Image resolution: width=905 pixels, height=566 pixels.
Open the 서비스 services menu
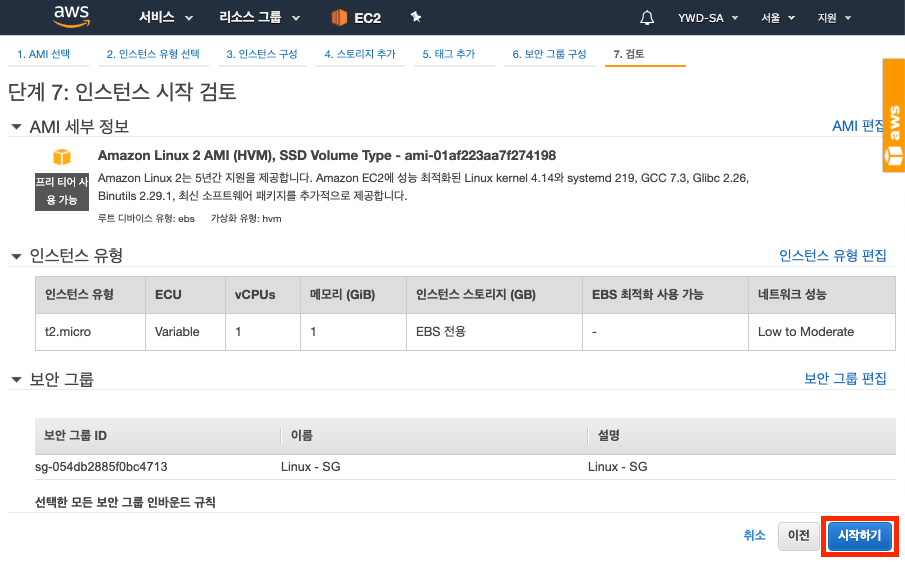point(166,18)
